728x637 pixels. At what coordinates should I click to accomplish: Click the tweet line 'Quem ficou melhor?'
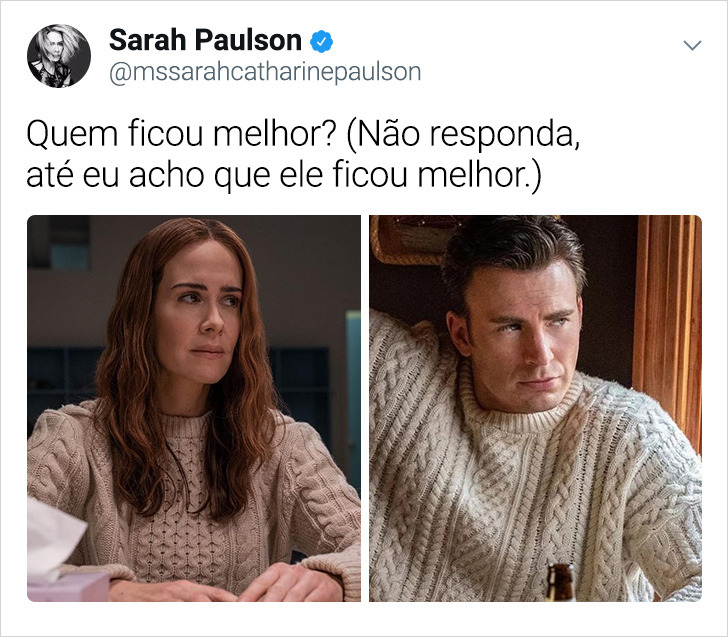coord(182,135)
